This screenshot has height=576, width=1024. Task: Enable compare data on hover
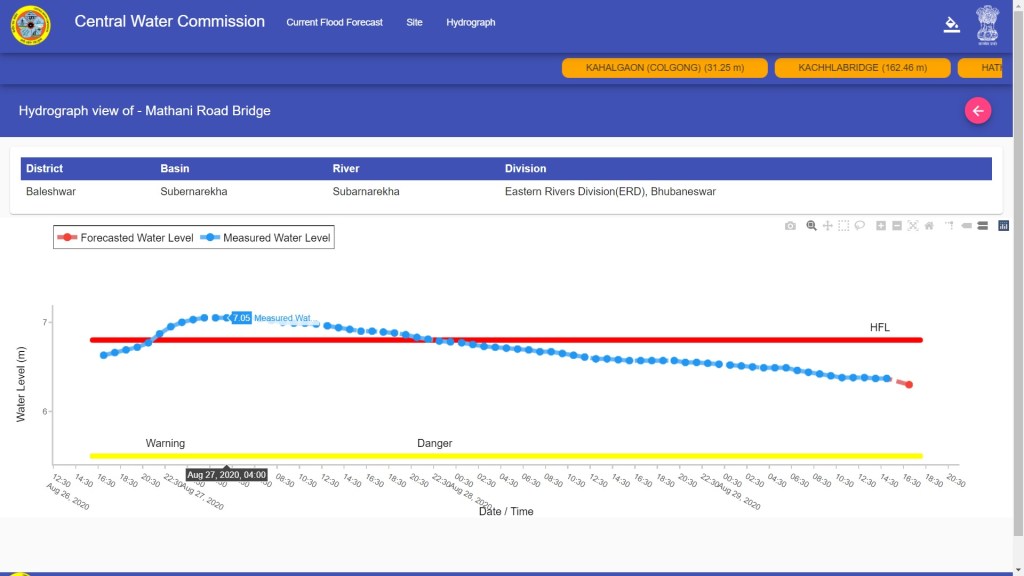coord(982,226)
